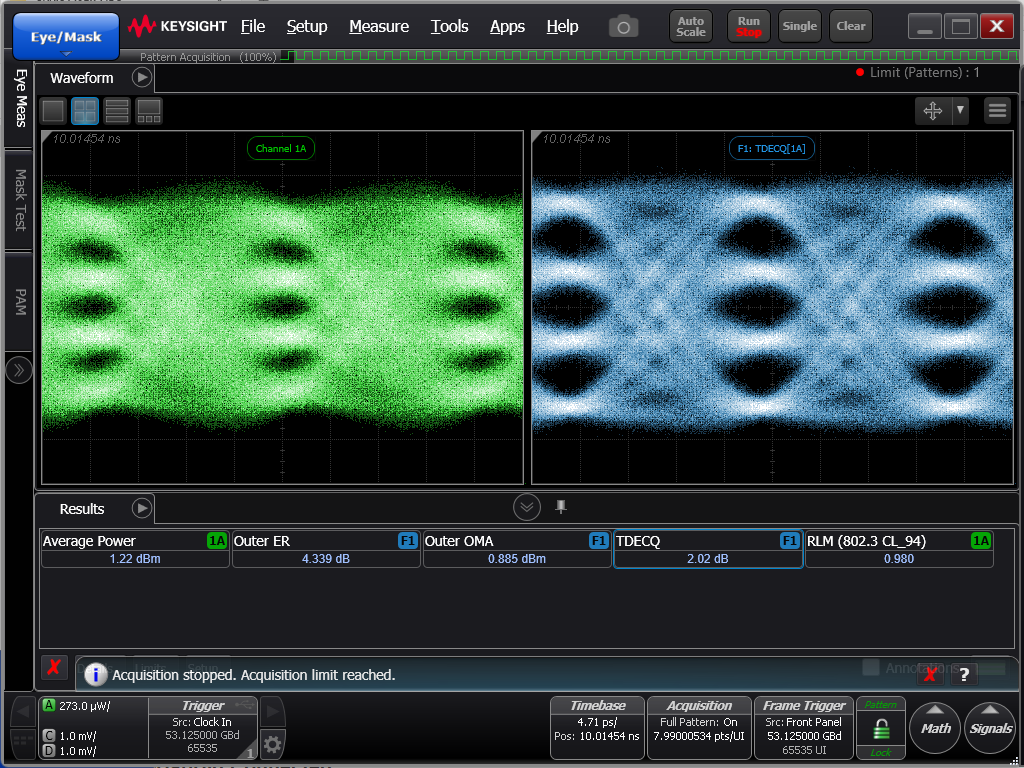Switch to stacked rows waveform layout
Viewport: 1024px width, 768px height.
117,111
